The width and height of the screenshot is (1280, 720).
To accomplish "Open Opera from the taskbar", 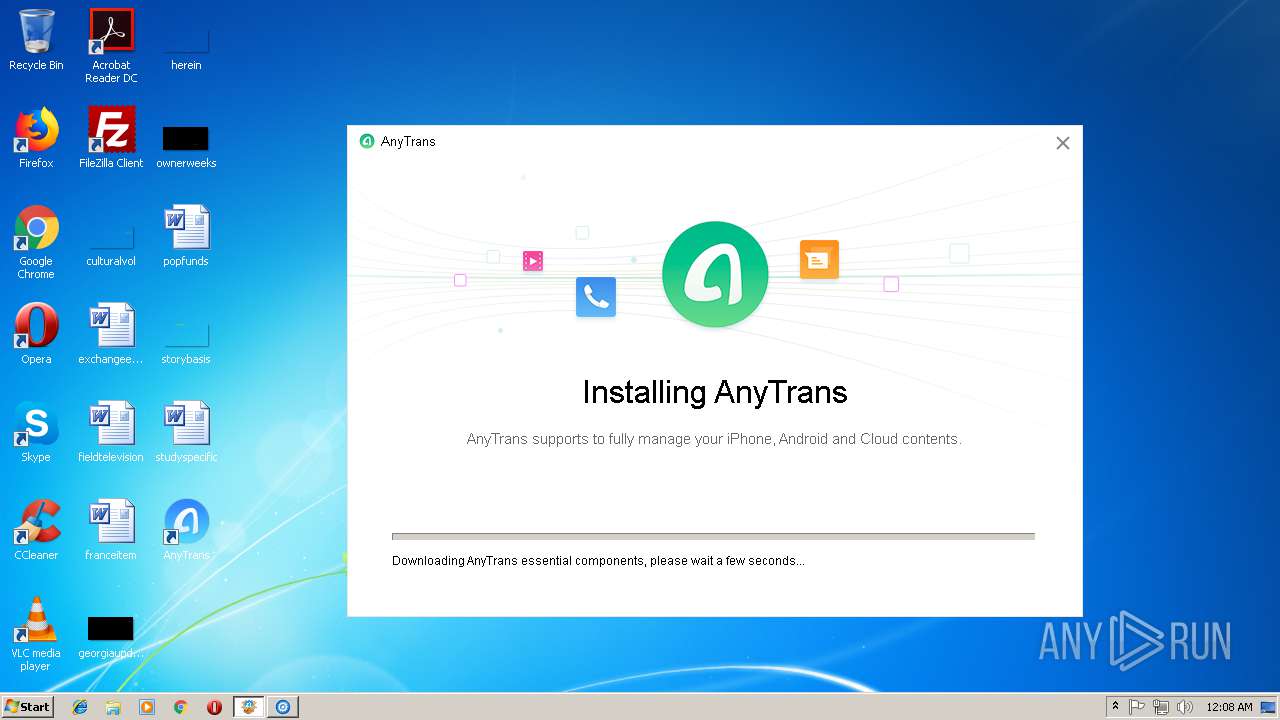I will pyautogui.click(x=214, y=707).
